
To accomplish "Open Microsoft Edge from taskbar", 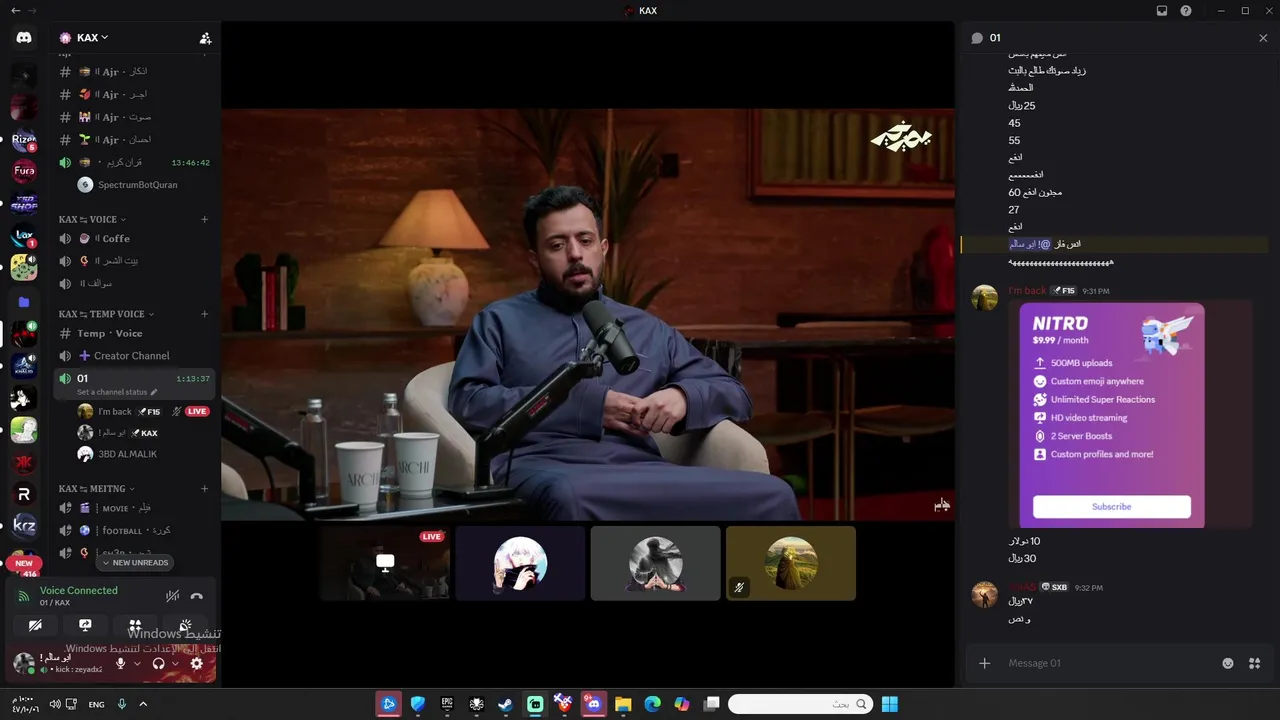I will [652, 704].
